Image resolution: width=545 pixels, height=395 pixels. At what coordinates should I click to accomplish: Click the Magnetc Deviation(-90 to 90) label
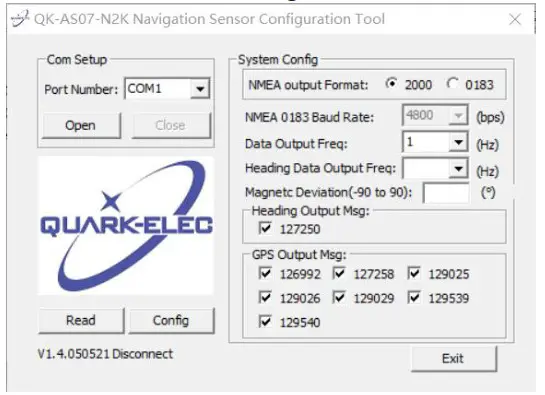coord(328,192)
